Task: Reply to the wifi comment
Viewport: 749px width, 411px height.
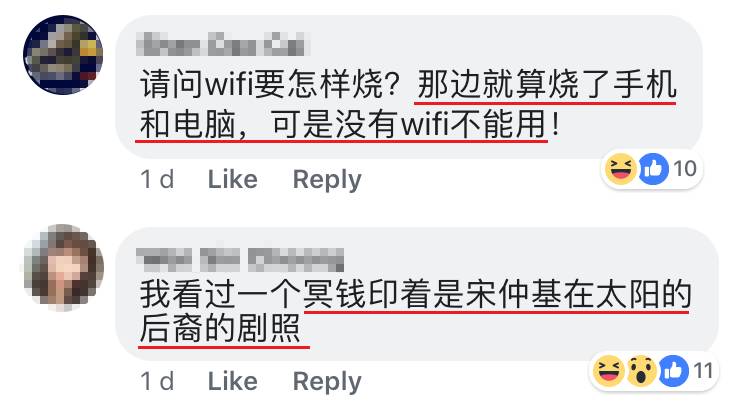Action: pos(327,180)
